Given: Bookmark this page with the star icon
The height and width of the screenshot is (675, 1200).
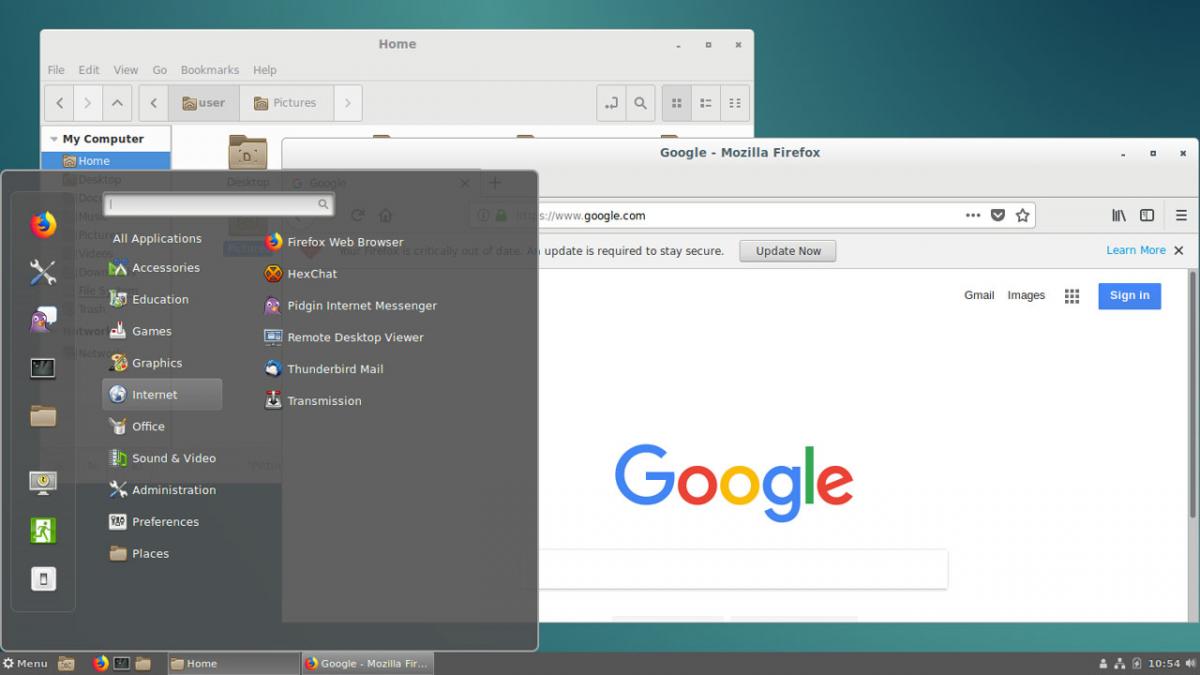Looking at the screenshot, I should pos(1022,215).
